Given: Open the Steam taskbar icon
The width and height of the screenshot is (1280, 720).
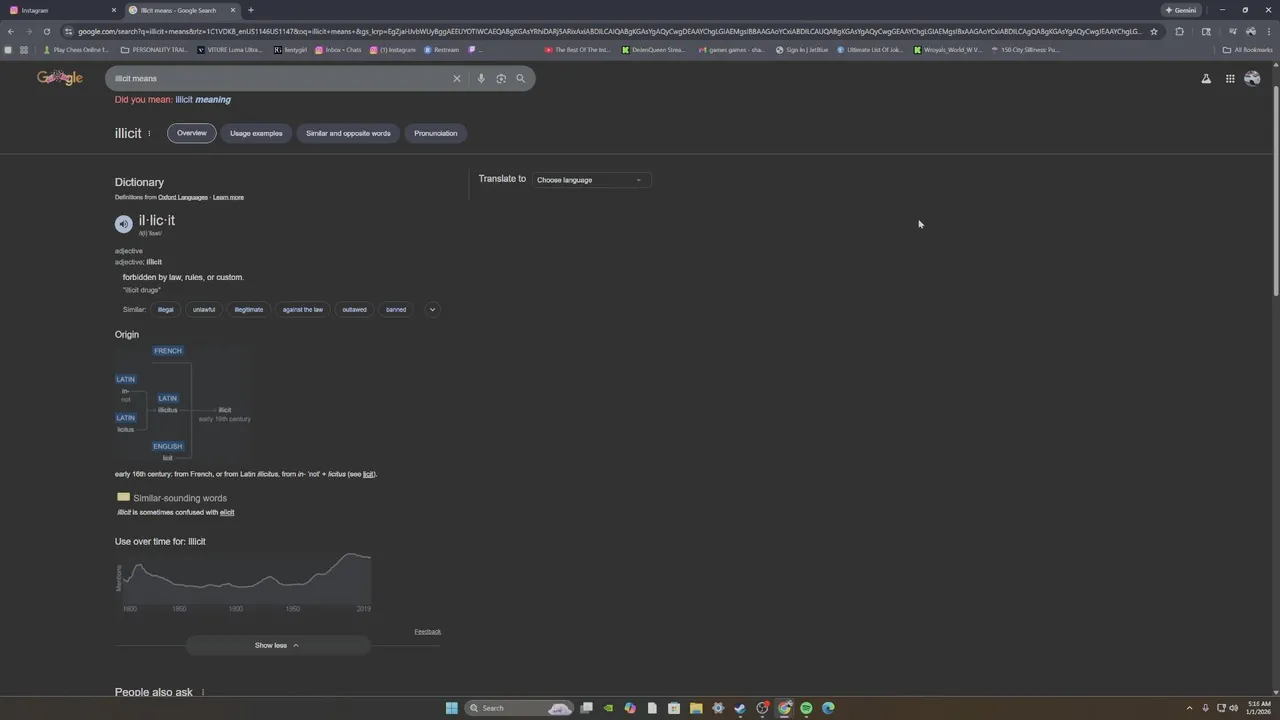Looking at the screenshot, I should click(740, 708).
